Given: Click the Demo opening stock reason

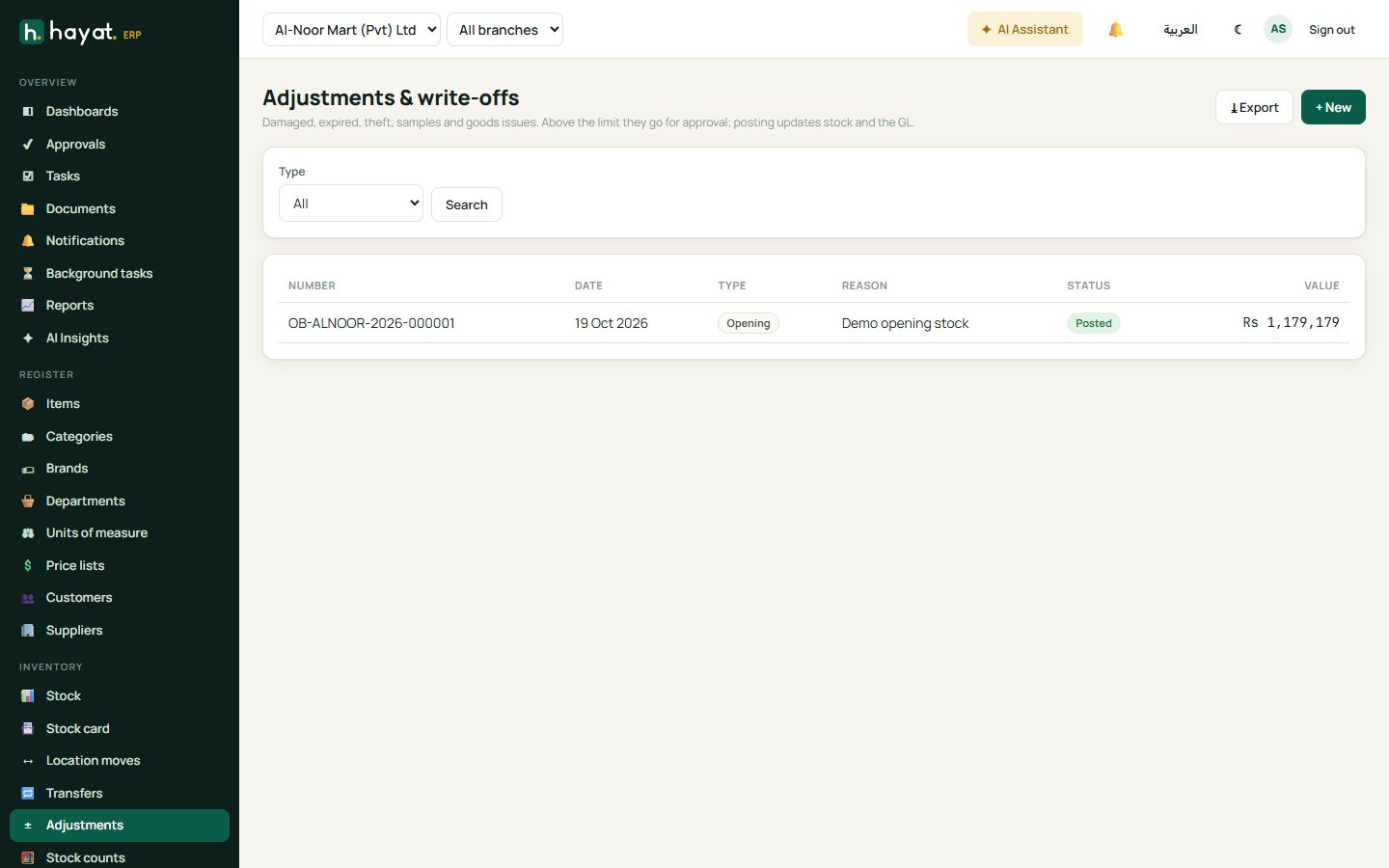Looking at the screenshot, I should click(x=905, y=323).
